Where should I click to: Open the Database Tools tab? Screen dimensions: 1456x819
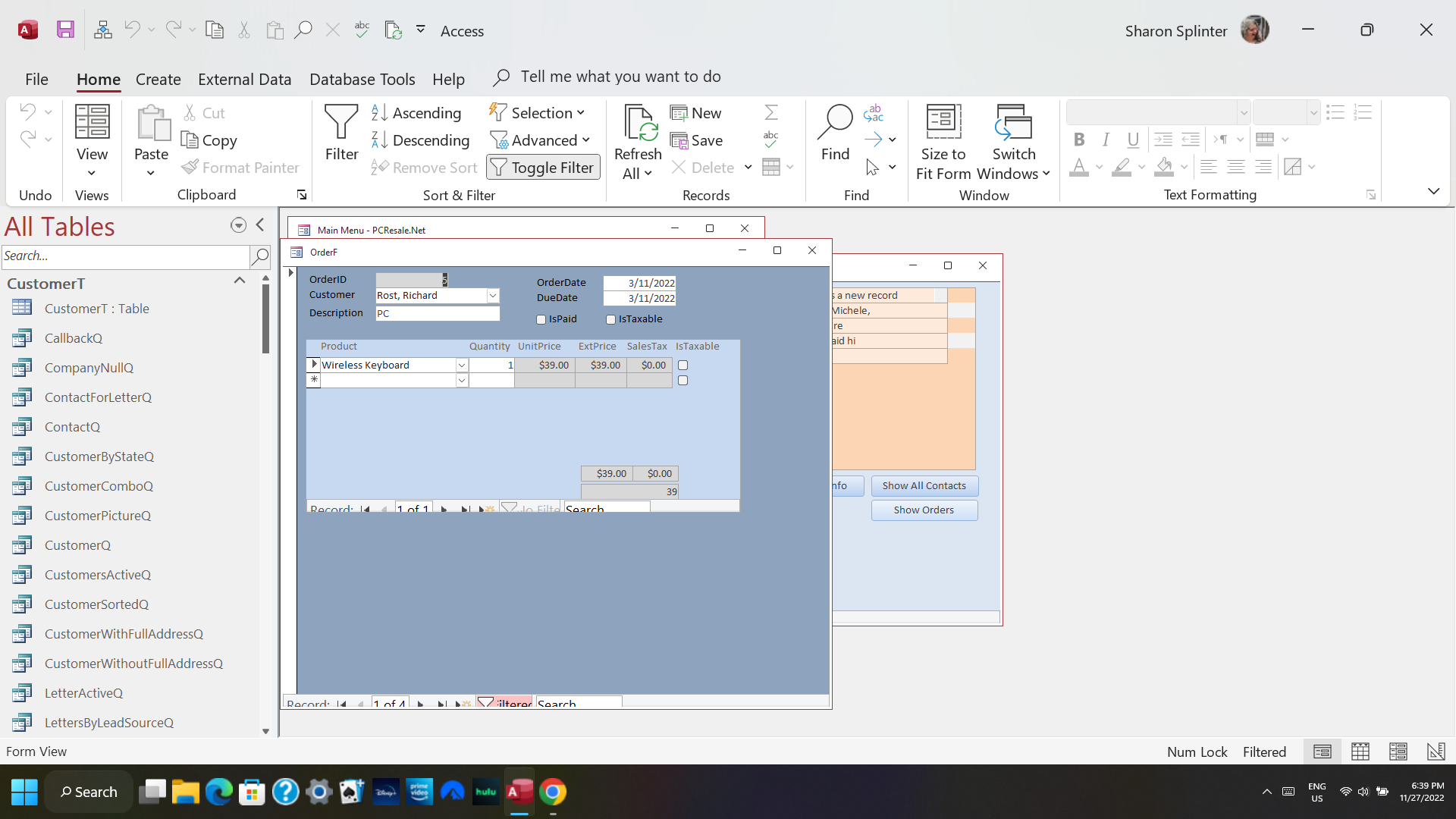[362, 78]
